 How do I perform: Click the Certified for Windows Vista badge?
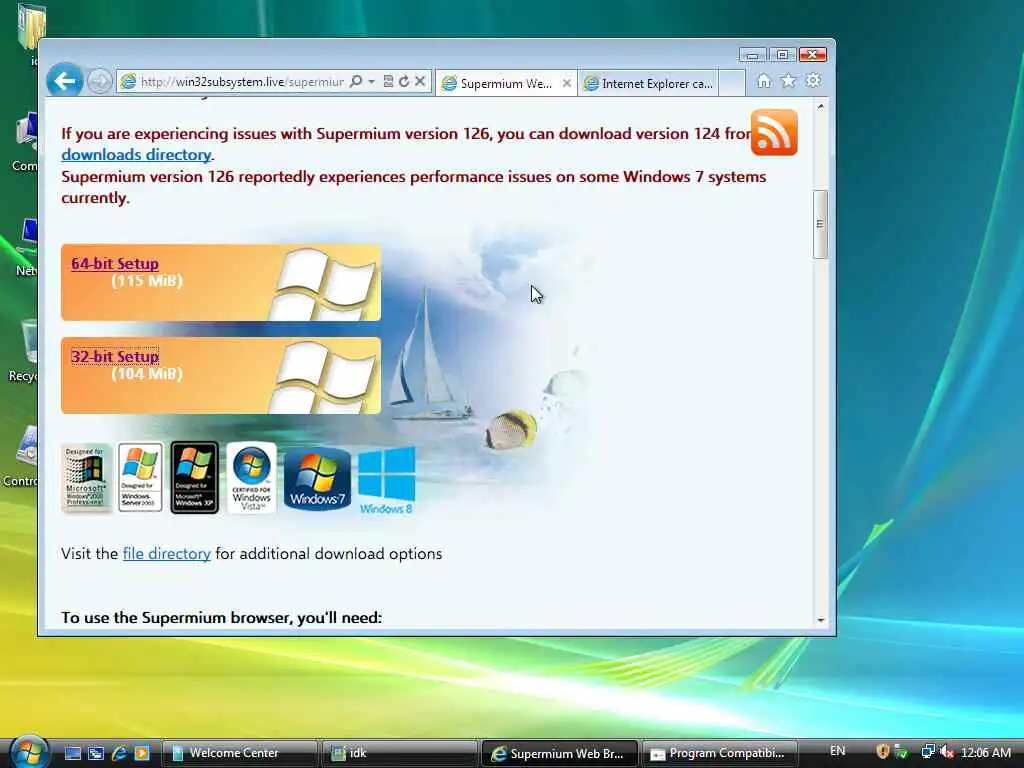(251, 477)
